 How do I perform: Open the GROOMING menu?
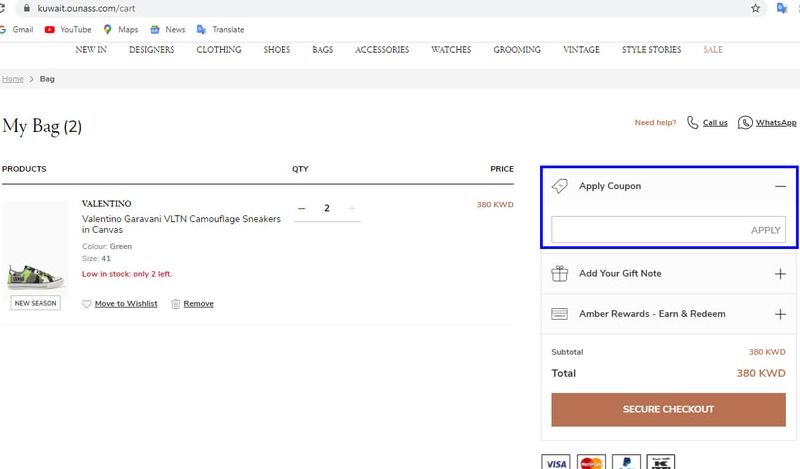pyautogui.click(x=517, y=50)
